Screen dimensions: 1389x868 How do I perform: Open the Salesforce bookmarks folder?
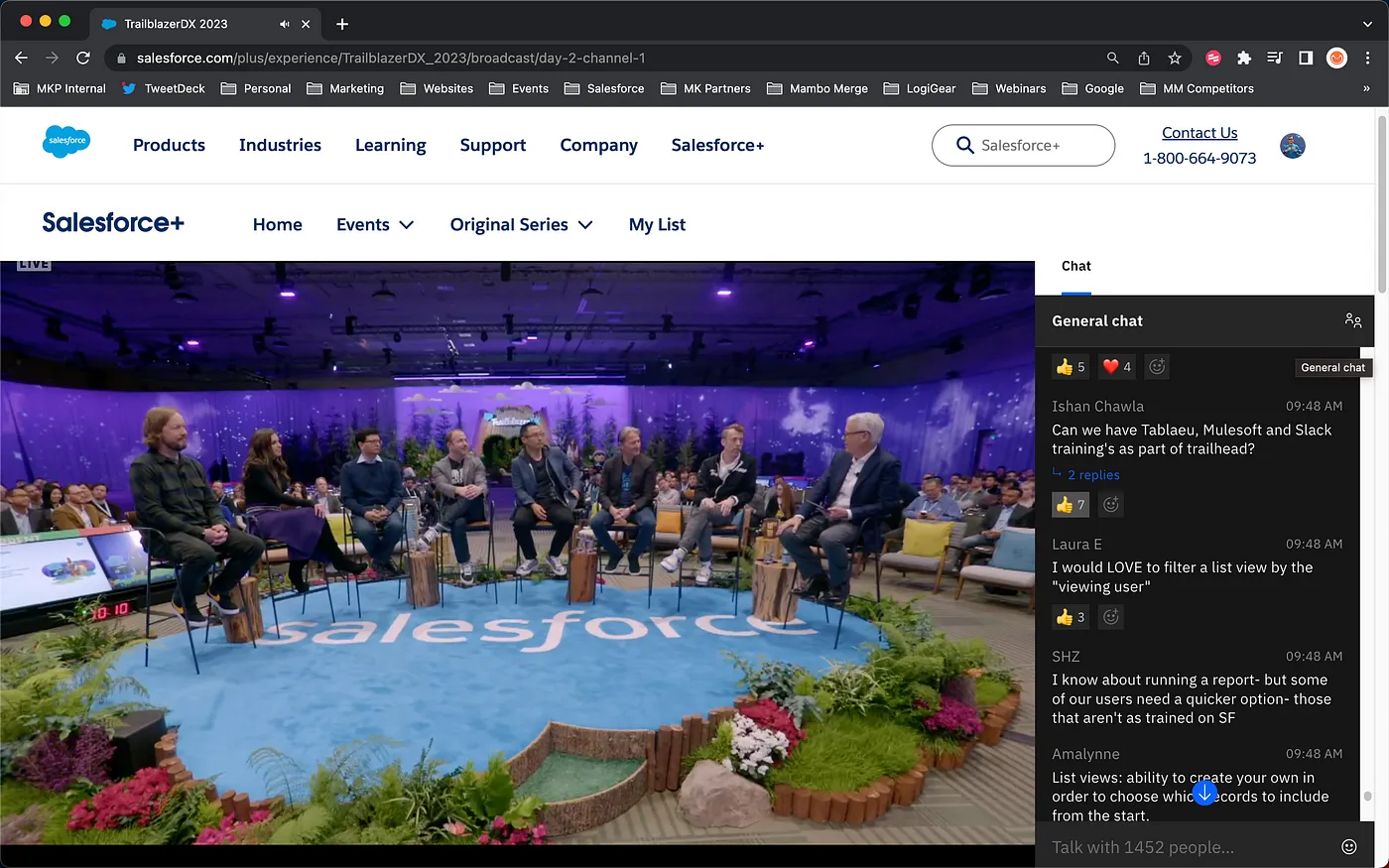[604, 88]
